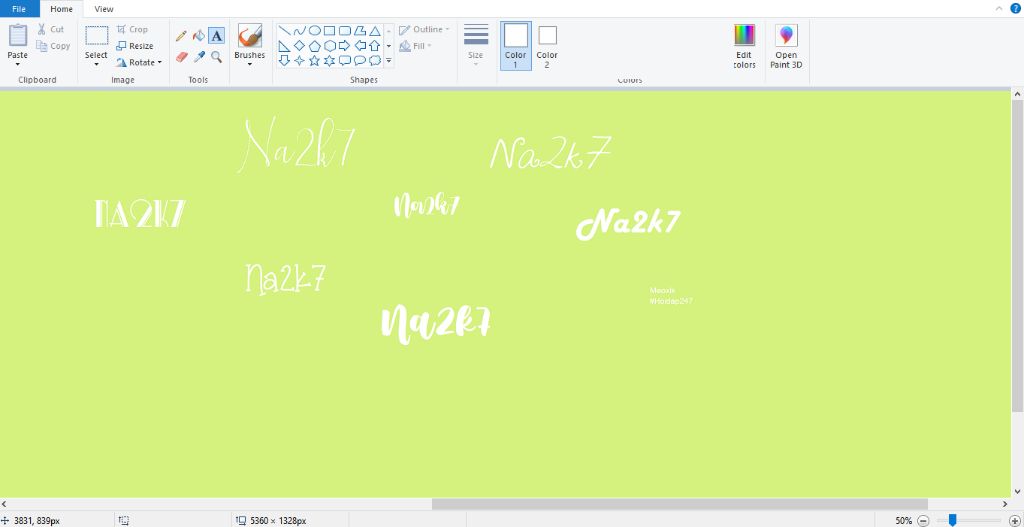This screenshot has width=1024, height=527.
Task: Click the Edit colors button
Action: point(744,46)
